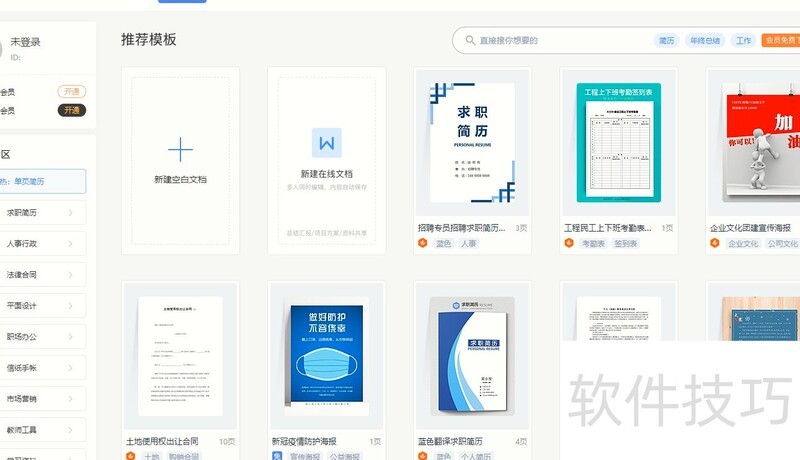Click the 年终总结 search suggestion tag
Viewport: 800px width, 460px height.
[x=705, y=40]
